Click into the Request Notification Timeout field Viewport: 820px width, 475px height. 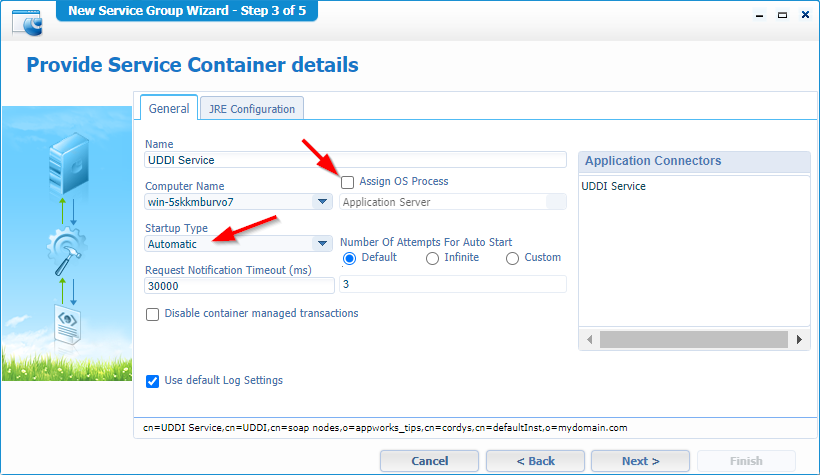[239, 285]
